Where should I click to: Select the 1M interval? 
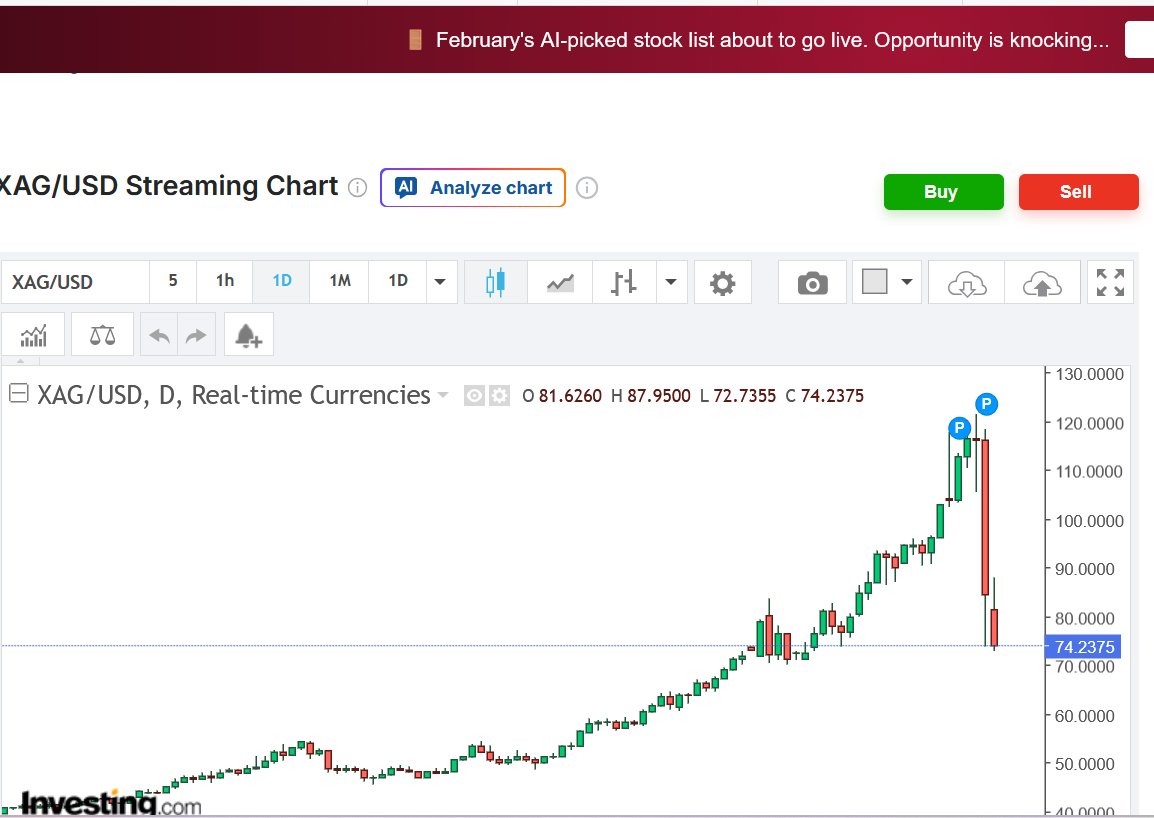(x=339, y=281)
